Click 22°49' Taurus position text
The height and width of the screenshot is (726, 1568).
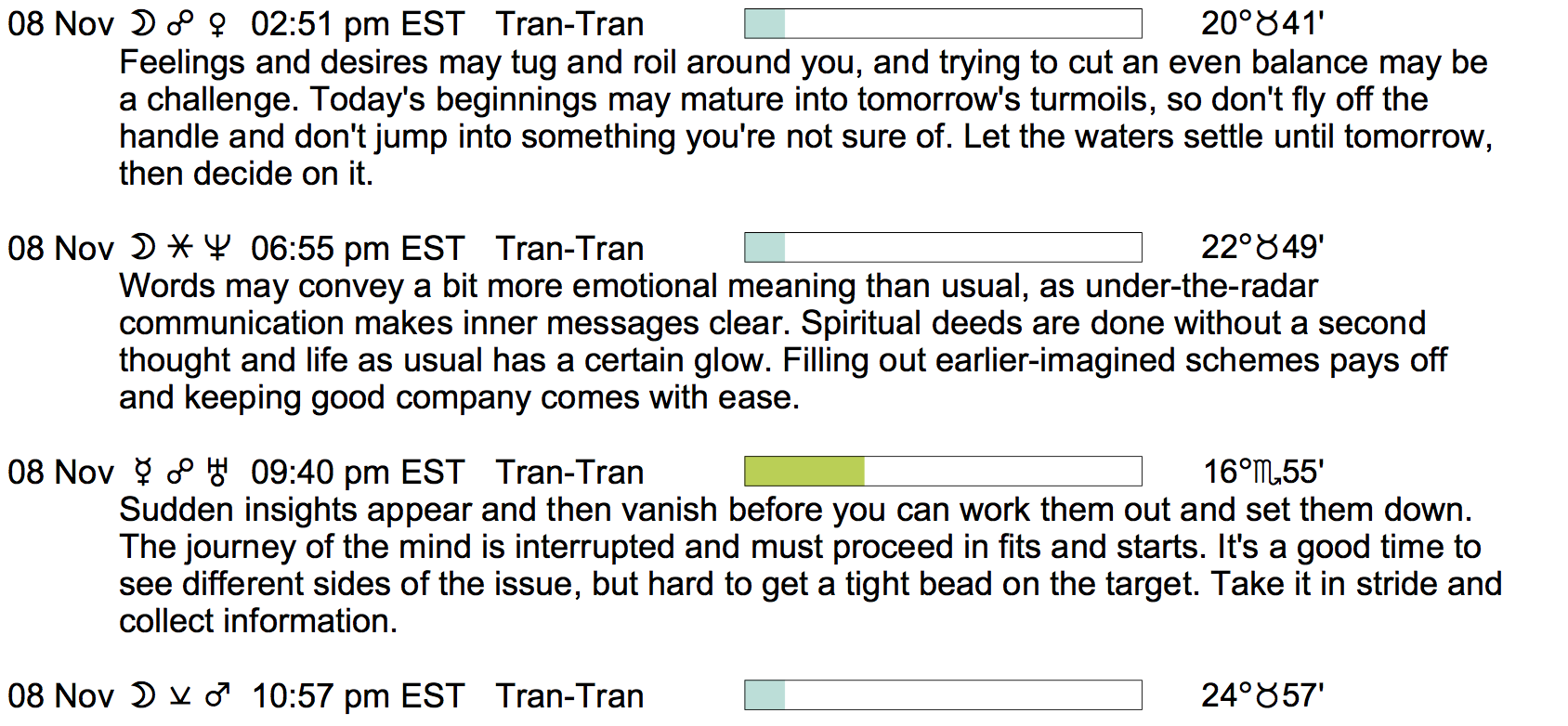(1261, 247)
